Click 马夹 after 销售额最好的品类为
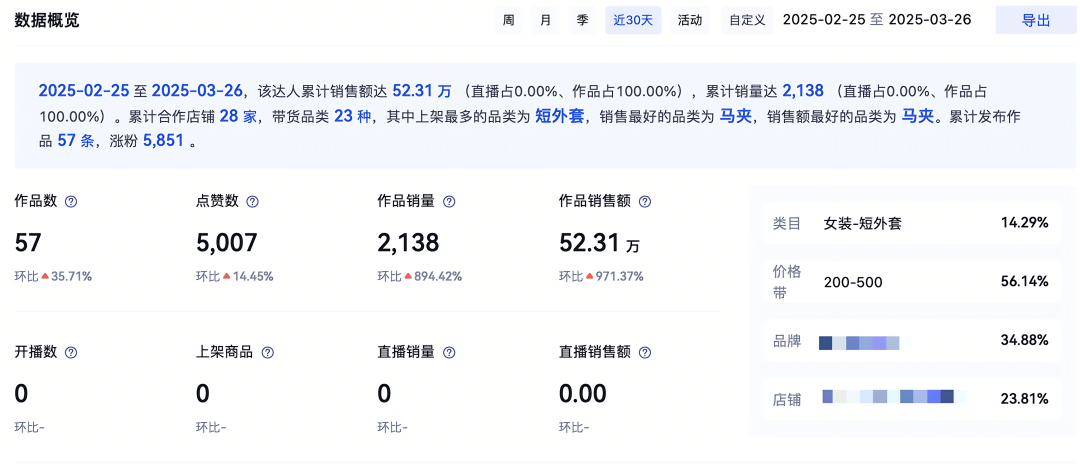 click(918, 116)
